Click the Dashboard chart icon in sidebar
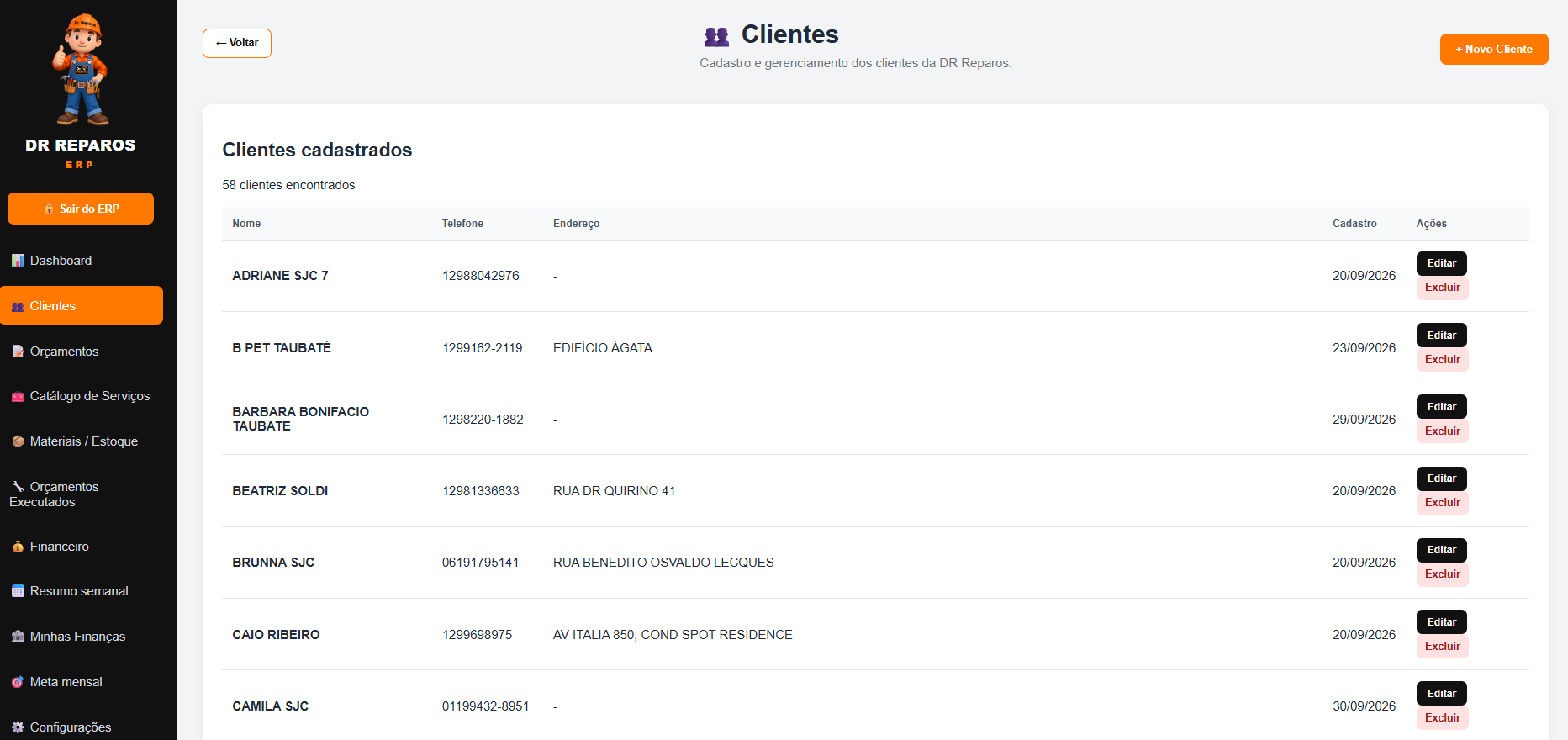This screenshot has width=1568, height=740. pyautogui.click(x=18, y=261)
